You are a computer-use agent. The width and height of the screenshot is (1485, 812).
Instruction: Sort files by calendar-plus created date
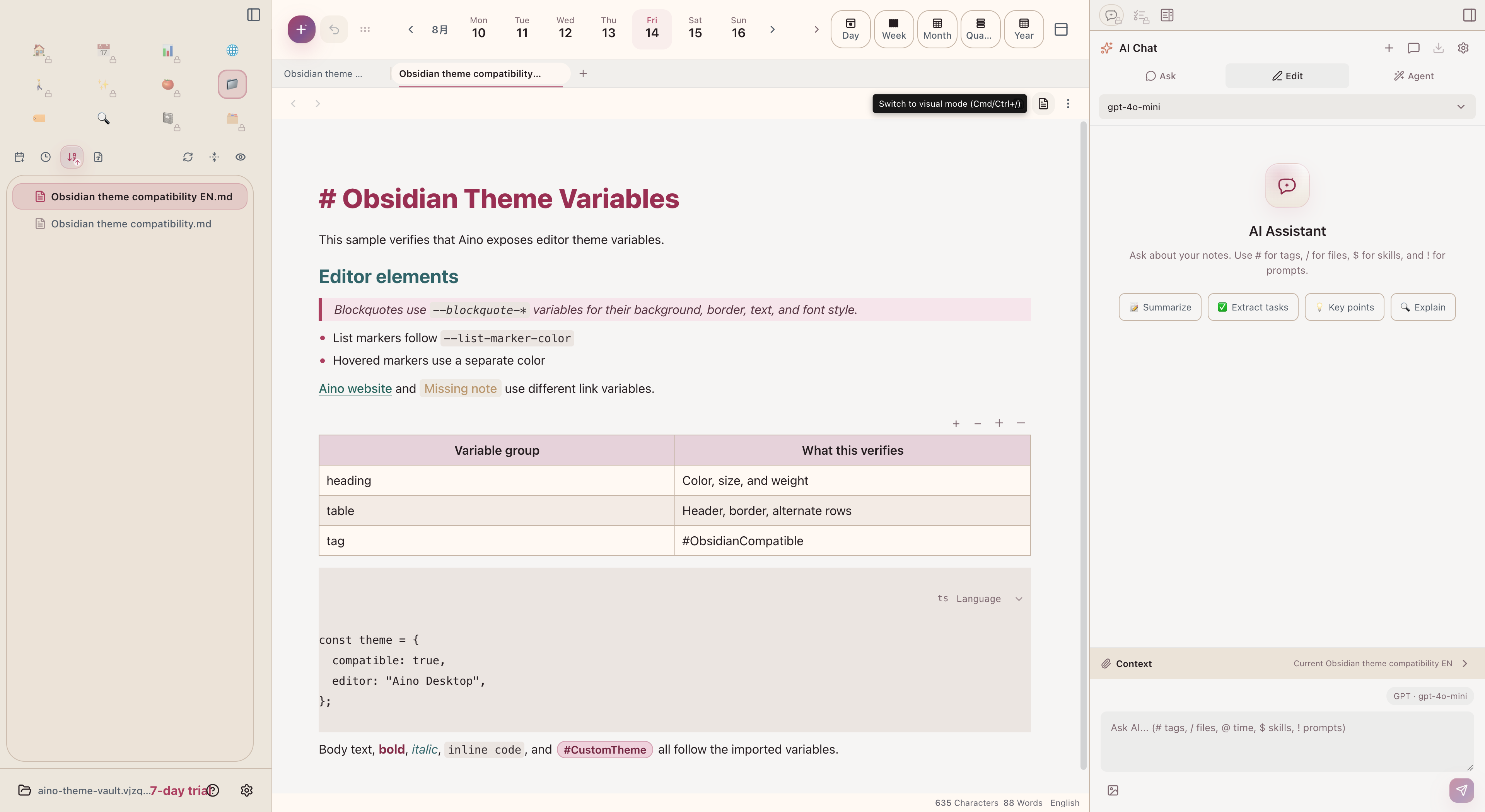point(20,157)
